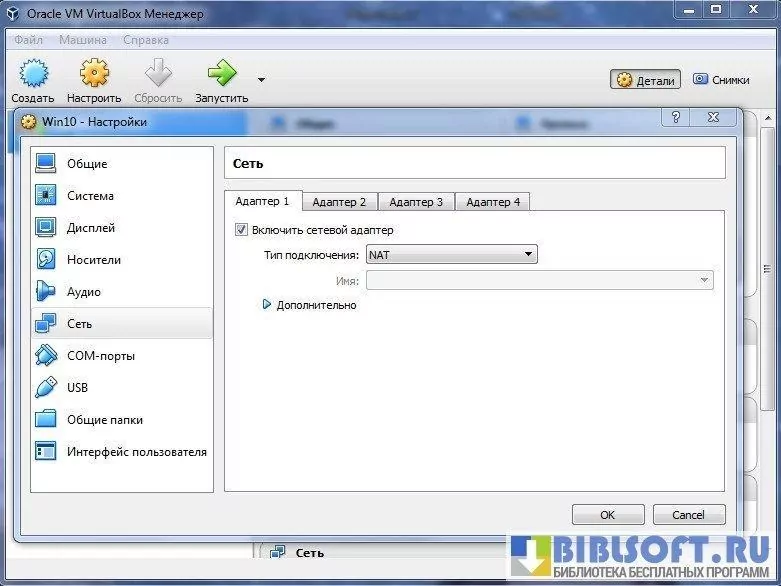Expand the Дополнительно section
This screenshot has width=781, height=586.
click(267, 305)
